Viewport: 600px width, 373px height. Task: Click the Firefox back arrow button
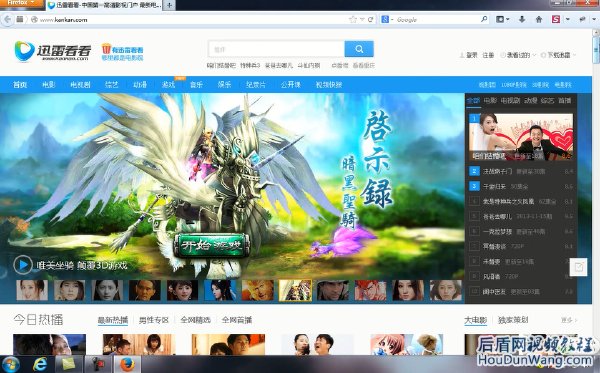click(x=7, y=19)
